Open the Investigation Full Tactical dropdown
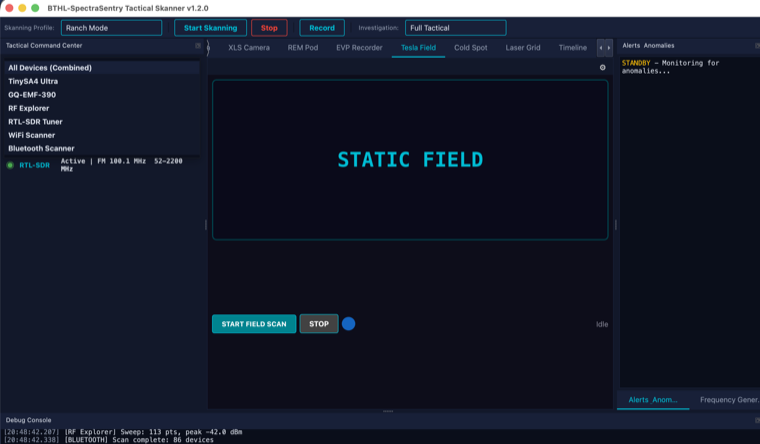Screen dimensions: 760x444 click(456, 28)
